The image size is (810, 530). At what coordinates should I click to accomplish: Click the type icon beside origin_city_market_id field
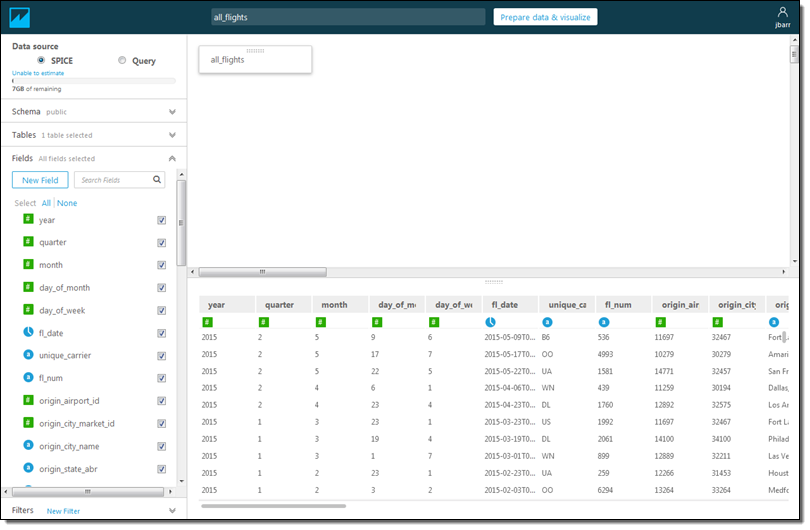coord(28,423)
